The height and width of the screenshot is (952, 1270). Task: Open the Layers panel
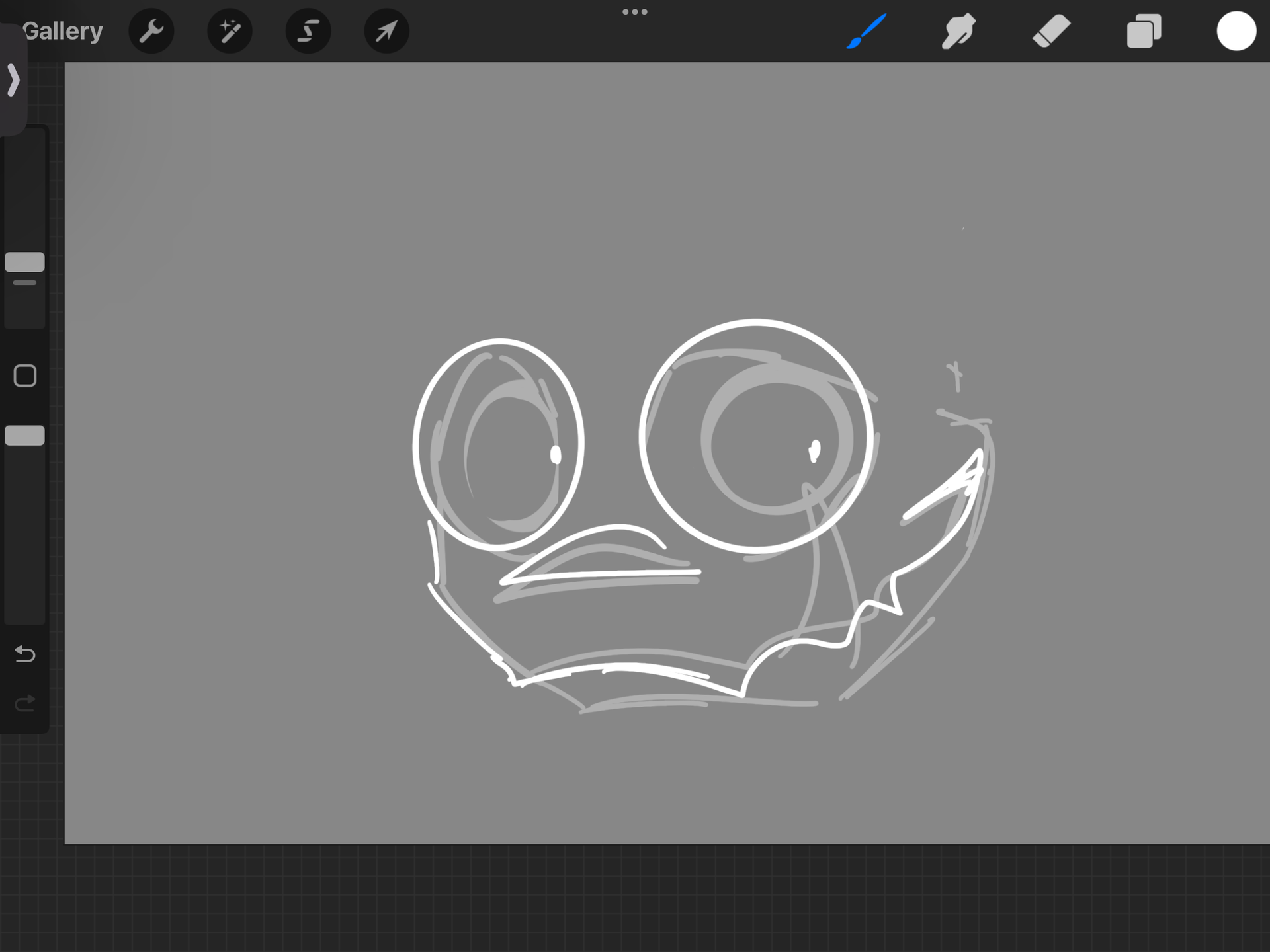point(1144,31)
